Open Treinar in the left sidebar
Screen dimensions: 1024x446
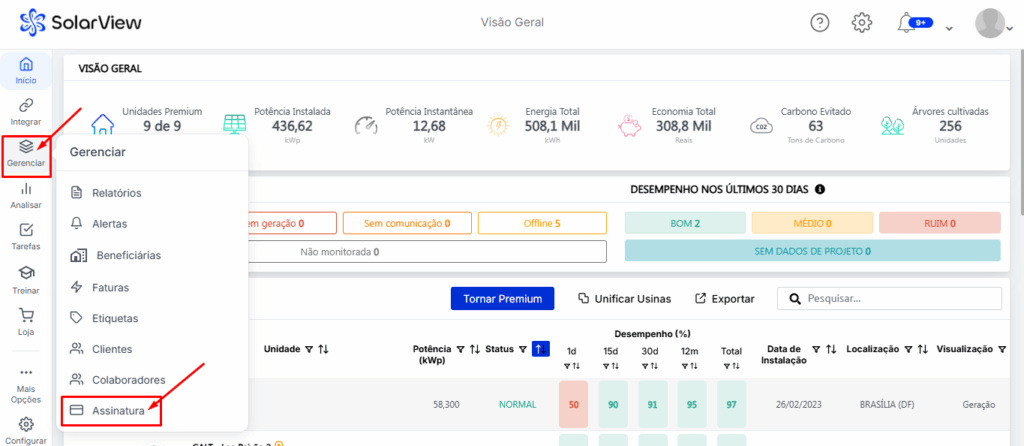[26, 279]
